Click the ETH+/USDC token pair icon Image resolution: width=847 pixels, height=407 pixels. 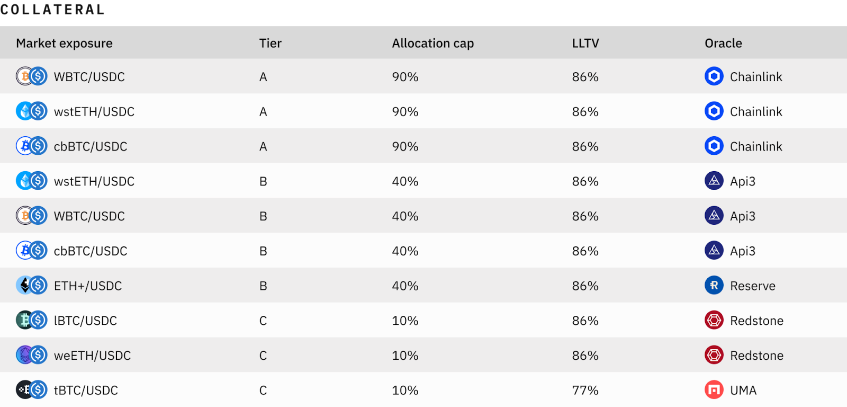[x=32, y=286]
